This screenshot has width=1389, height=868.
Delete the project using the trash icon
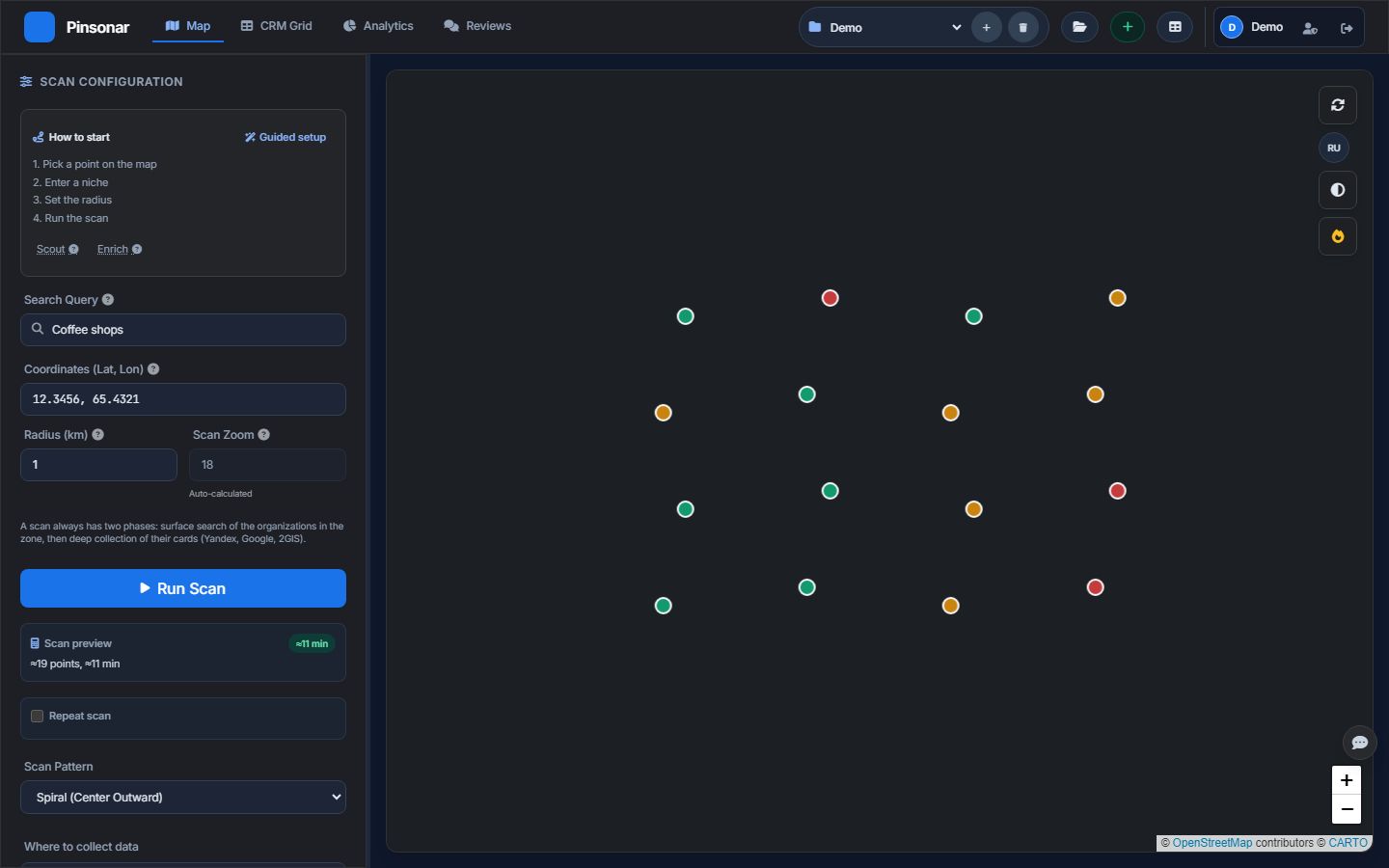(1022, 27)
